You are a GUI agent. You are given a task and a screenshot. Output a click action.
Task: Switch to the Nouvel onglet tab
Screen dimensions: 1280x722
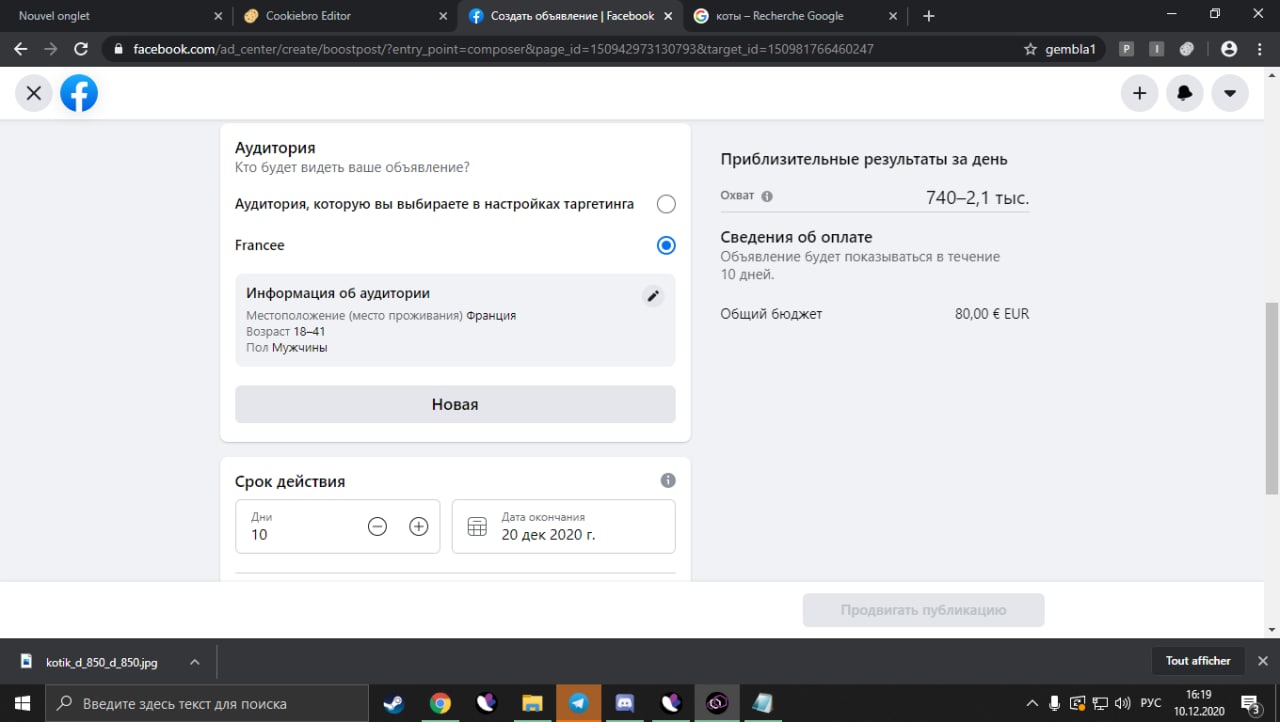pos(115,16)
